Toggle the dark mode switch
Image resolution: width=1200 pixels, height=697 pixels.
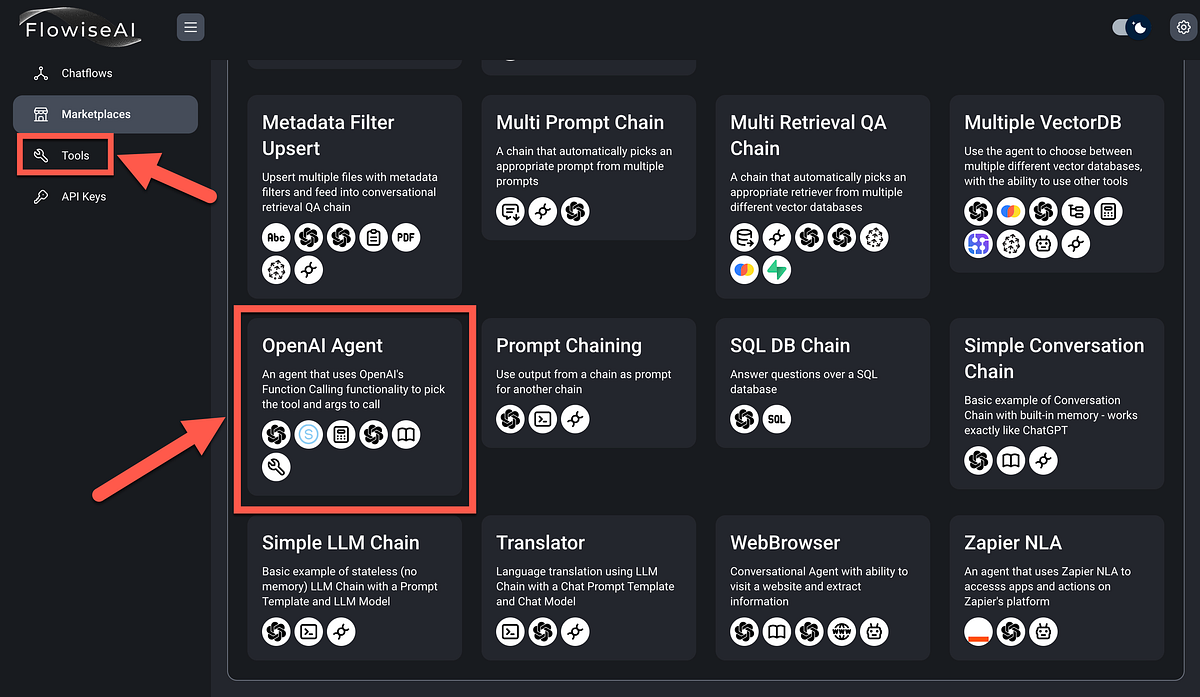click(x=1130, y=27)
